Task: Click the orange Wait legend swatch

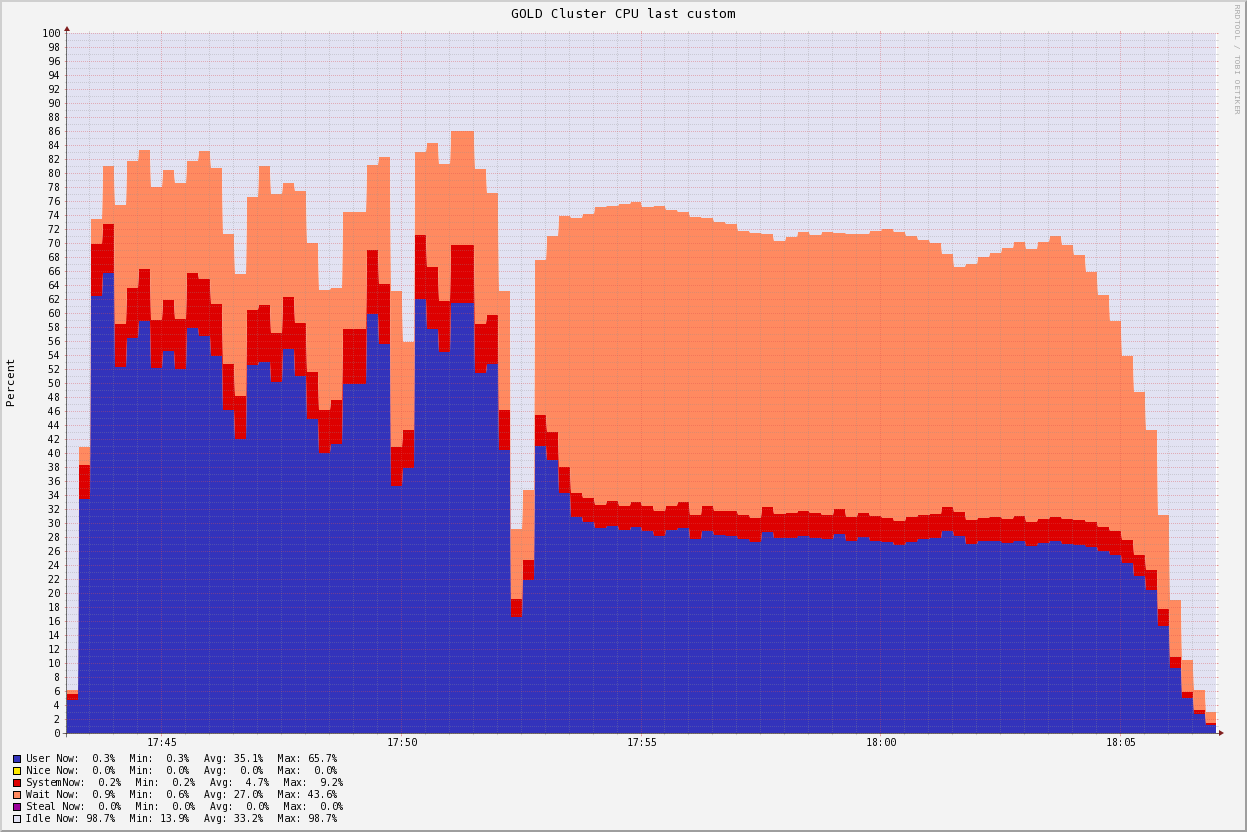Action: [17, 795]
